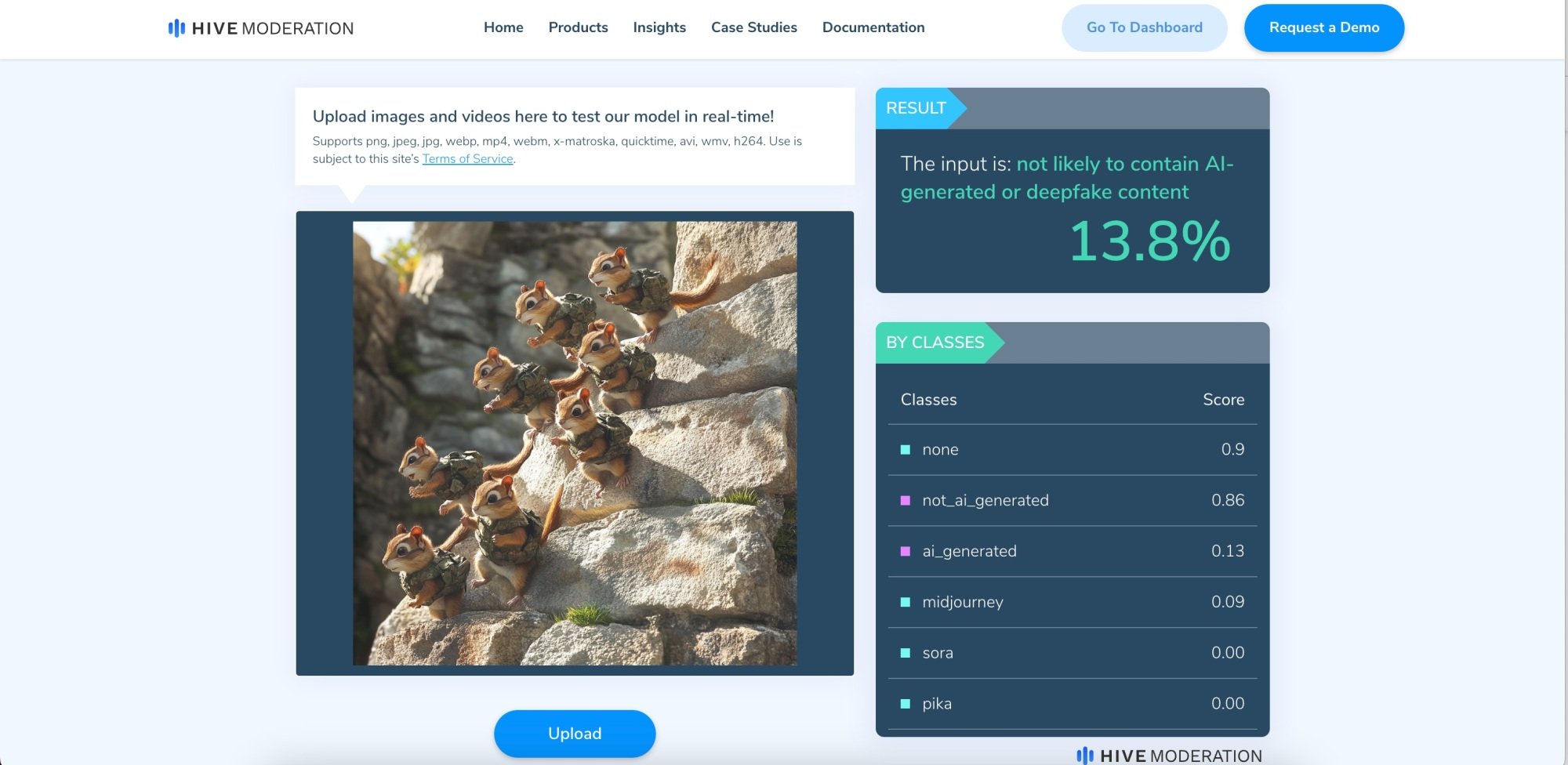This screenshot has width=1568, height=765.
Task: Select the teal square next to 'none' class
Action: coord(906,448)
